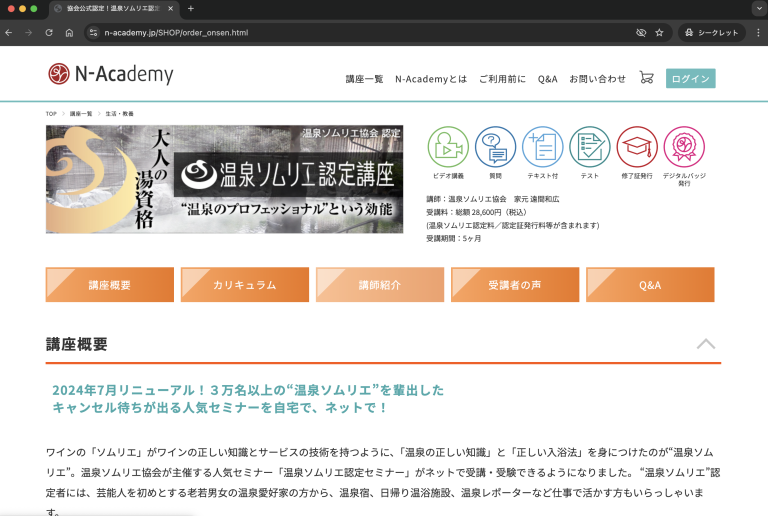Click the TOP breadcrumb link
768x516 pixels.
(51, 114)
